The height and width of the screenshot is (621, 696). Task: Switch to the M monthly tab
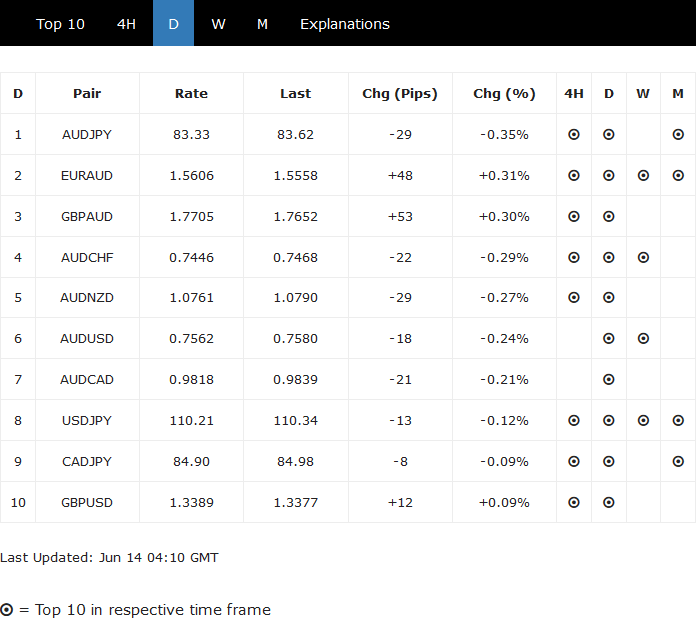[262, 24]
